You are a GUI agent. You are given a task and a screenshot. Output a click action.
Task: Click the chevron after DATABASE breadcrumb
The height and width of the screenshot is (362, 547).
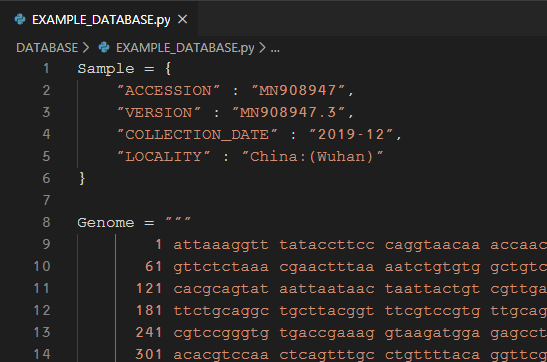click(x=86, y=48)
